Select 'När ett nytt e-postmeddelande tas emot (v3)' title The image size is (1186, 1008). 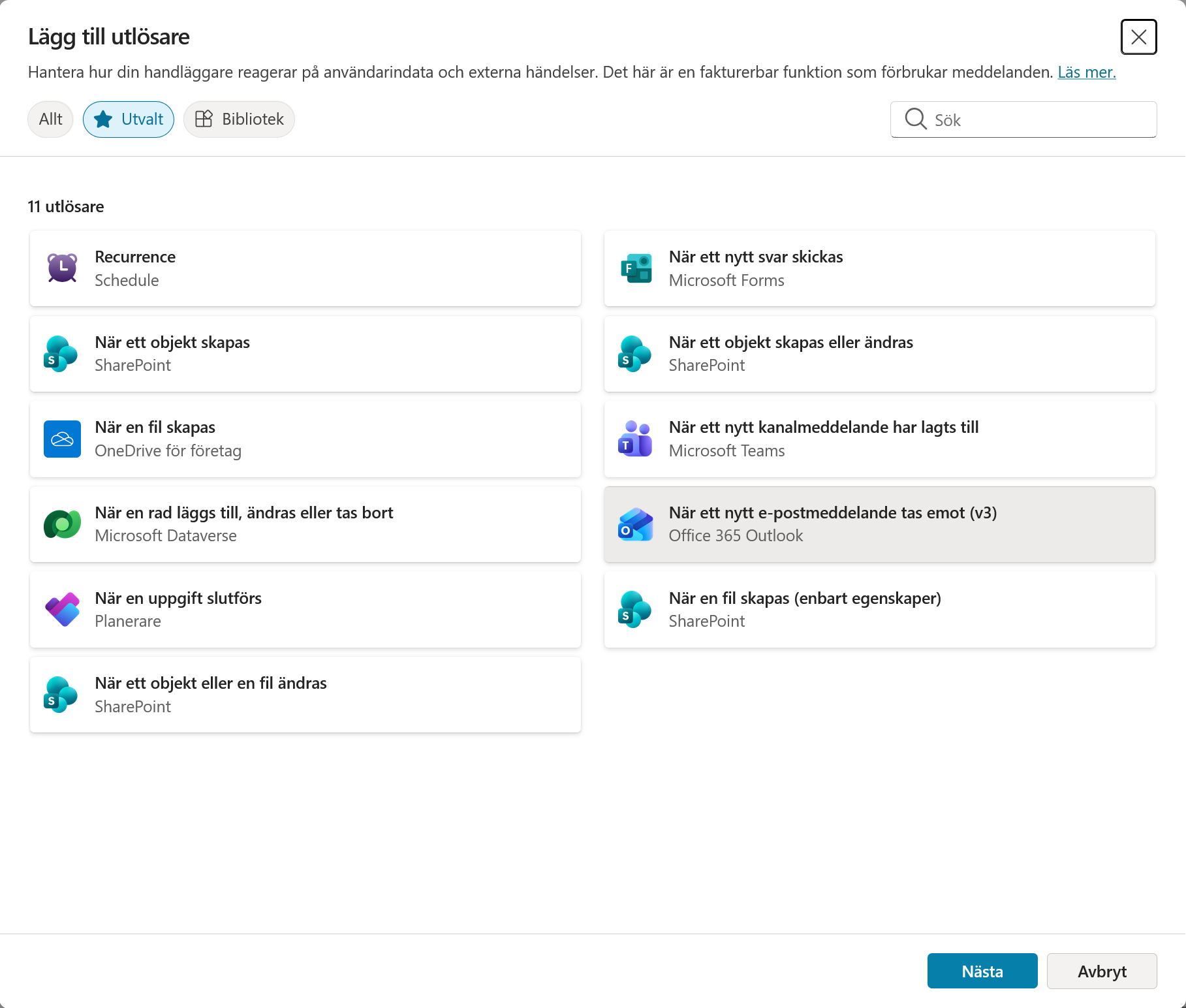click(833, 512)
